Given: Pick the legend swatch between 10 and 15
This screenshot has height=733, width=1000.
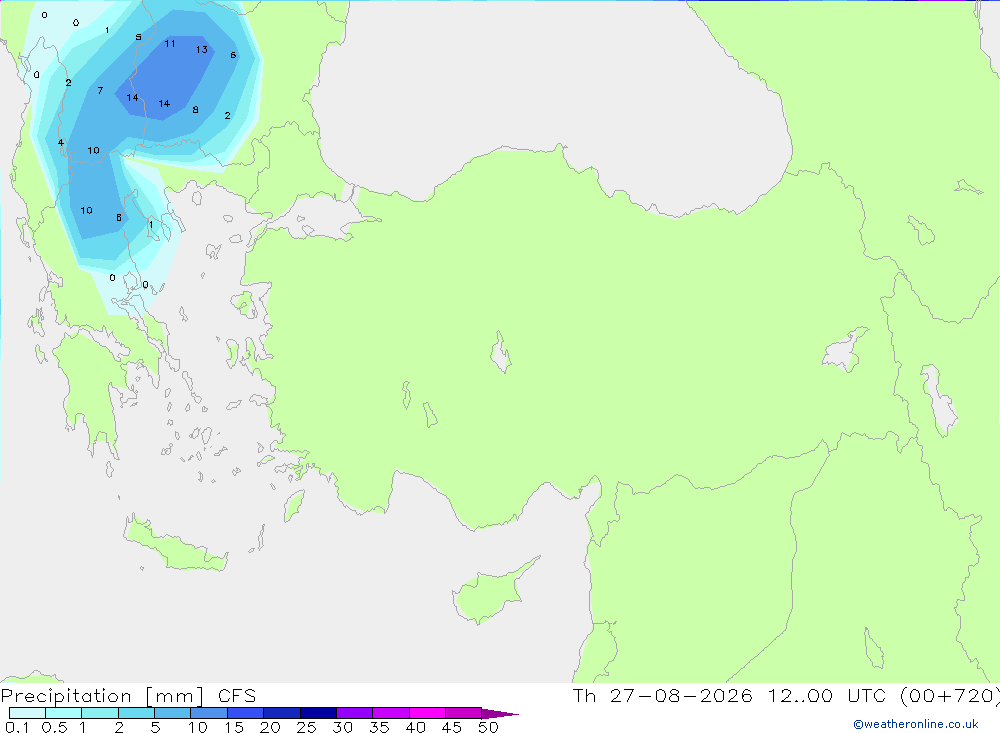Looking at the screenshot, I should click(x=209, y=713).
